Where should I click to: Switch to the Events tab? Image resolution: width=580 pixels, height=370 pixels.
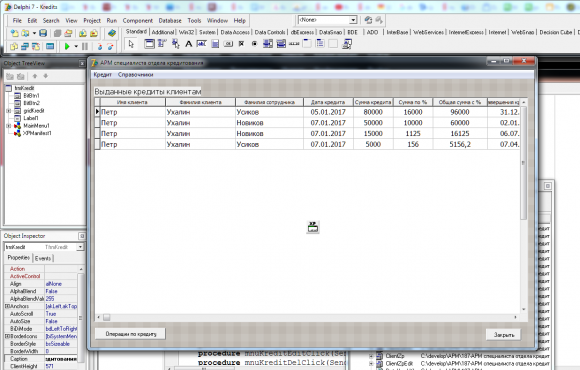tap(43, 258)
